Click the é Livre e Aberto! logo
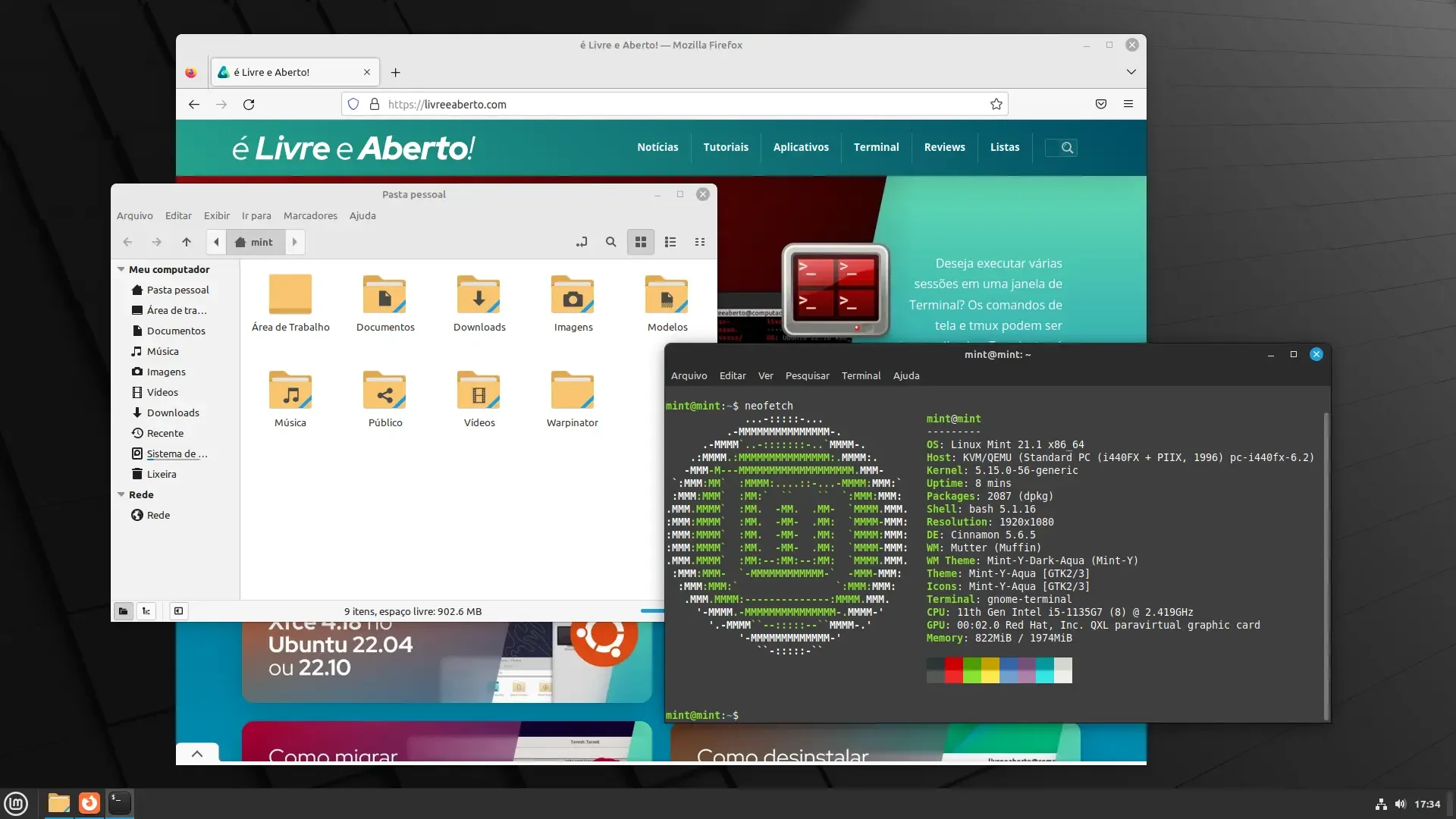The height and width of the screenshot is (819, 1456). point(353,149)
